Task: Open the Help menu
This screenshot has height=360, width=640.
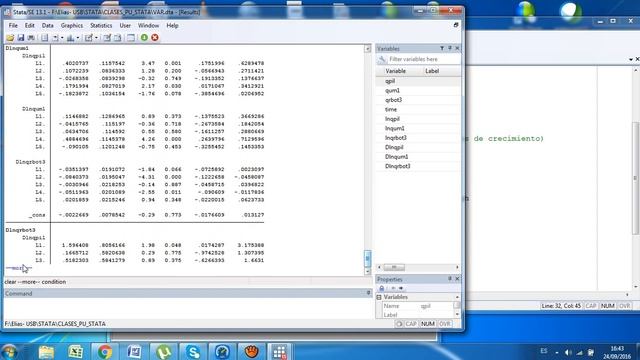Action: tap(172, 25)
